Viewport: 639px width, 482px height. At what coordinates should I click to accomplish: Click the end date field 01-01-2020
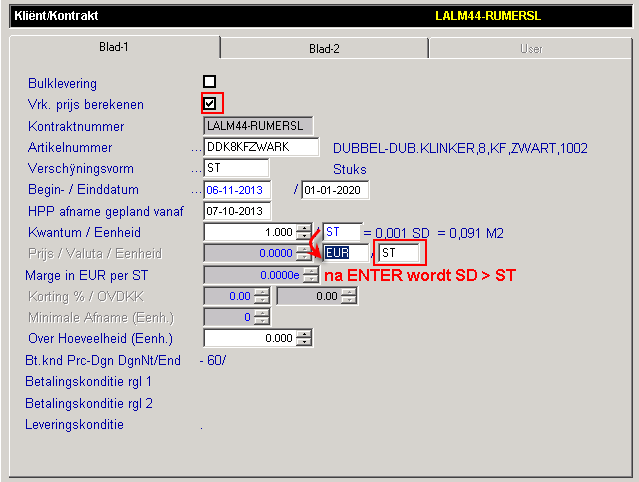click(335, 190)
